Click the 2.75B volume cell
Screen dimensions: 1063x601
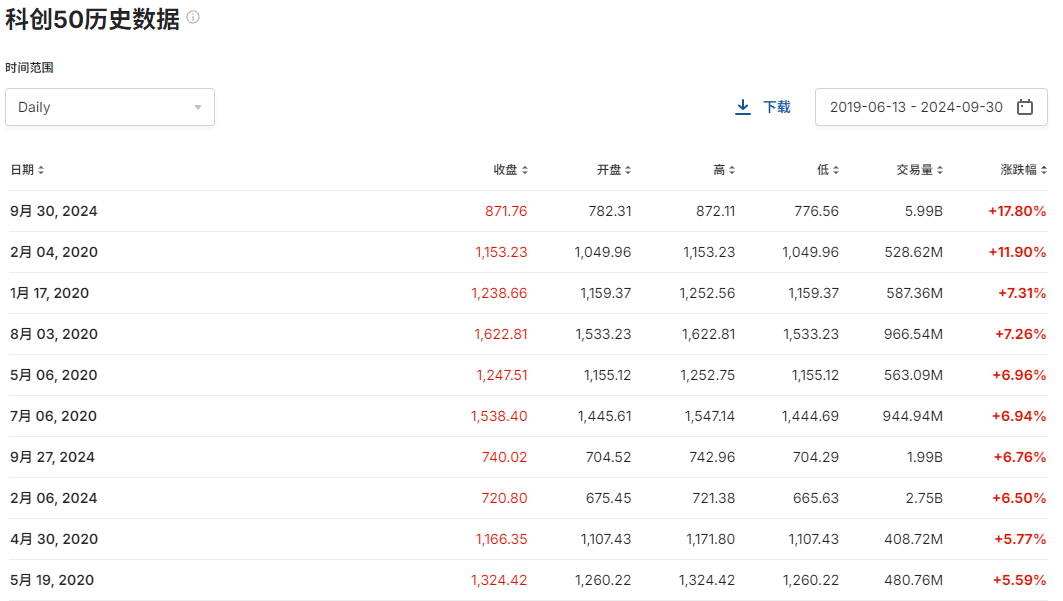[922, 498]
